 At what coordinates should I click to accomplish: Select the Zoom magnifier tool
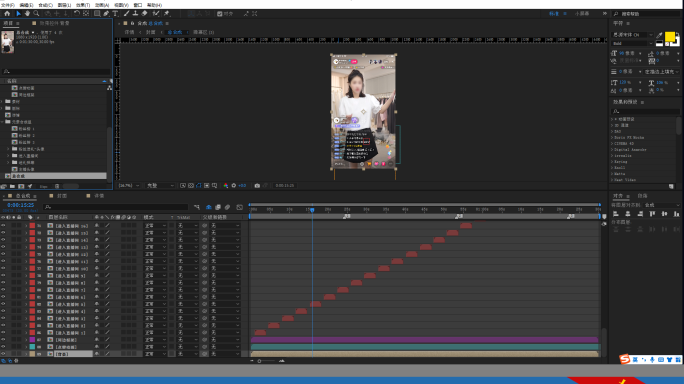(36, 14)
